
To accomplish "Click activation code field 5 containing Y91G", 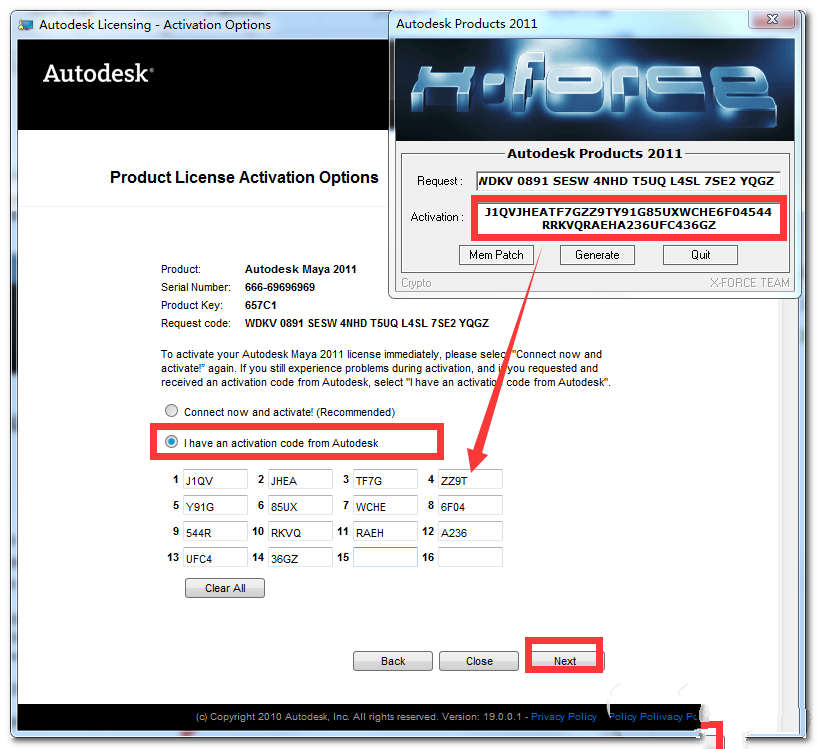I will click(215, 506).
